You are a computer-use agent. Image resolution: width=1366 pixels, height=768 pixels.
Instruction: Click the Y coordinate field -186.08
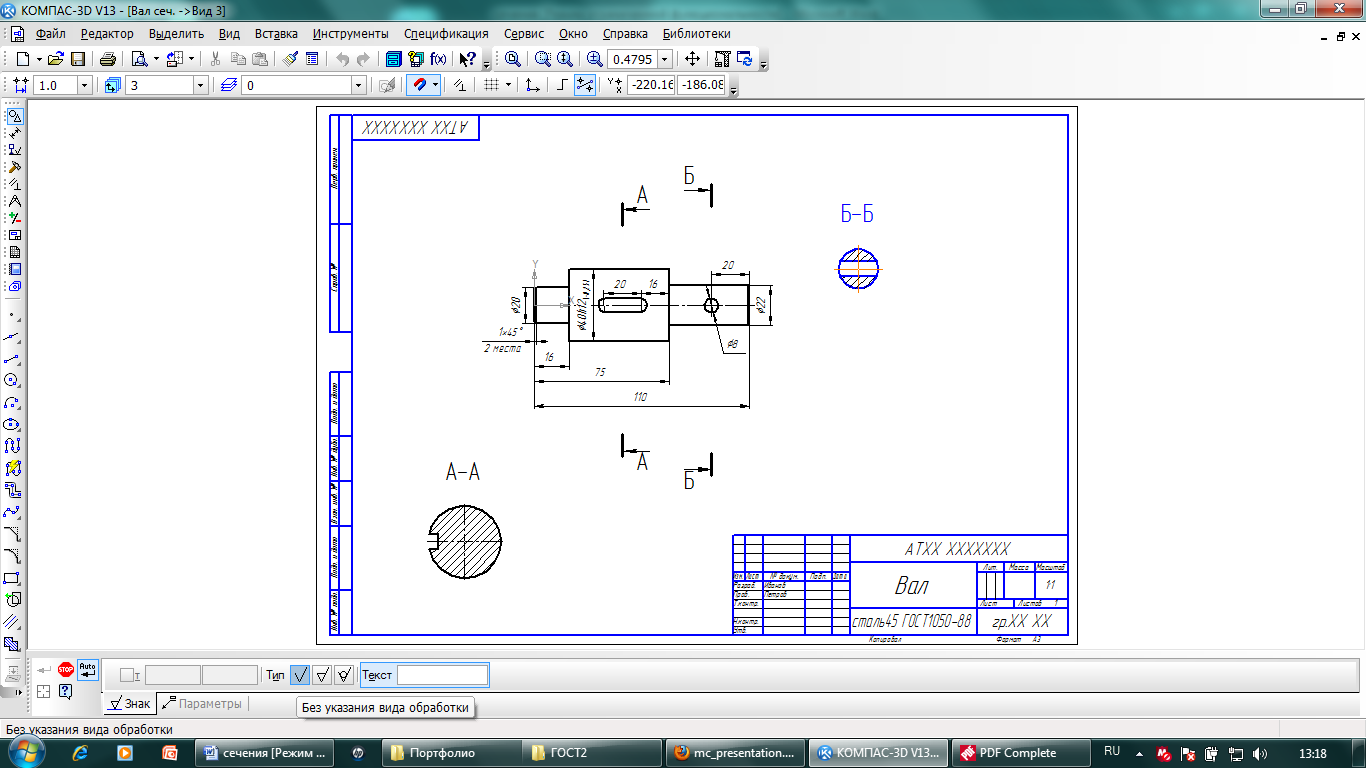click(x=702, y=85)
